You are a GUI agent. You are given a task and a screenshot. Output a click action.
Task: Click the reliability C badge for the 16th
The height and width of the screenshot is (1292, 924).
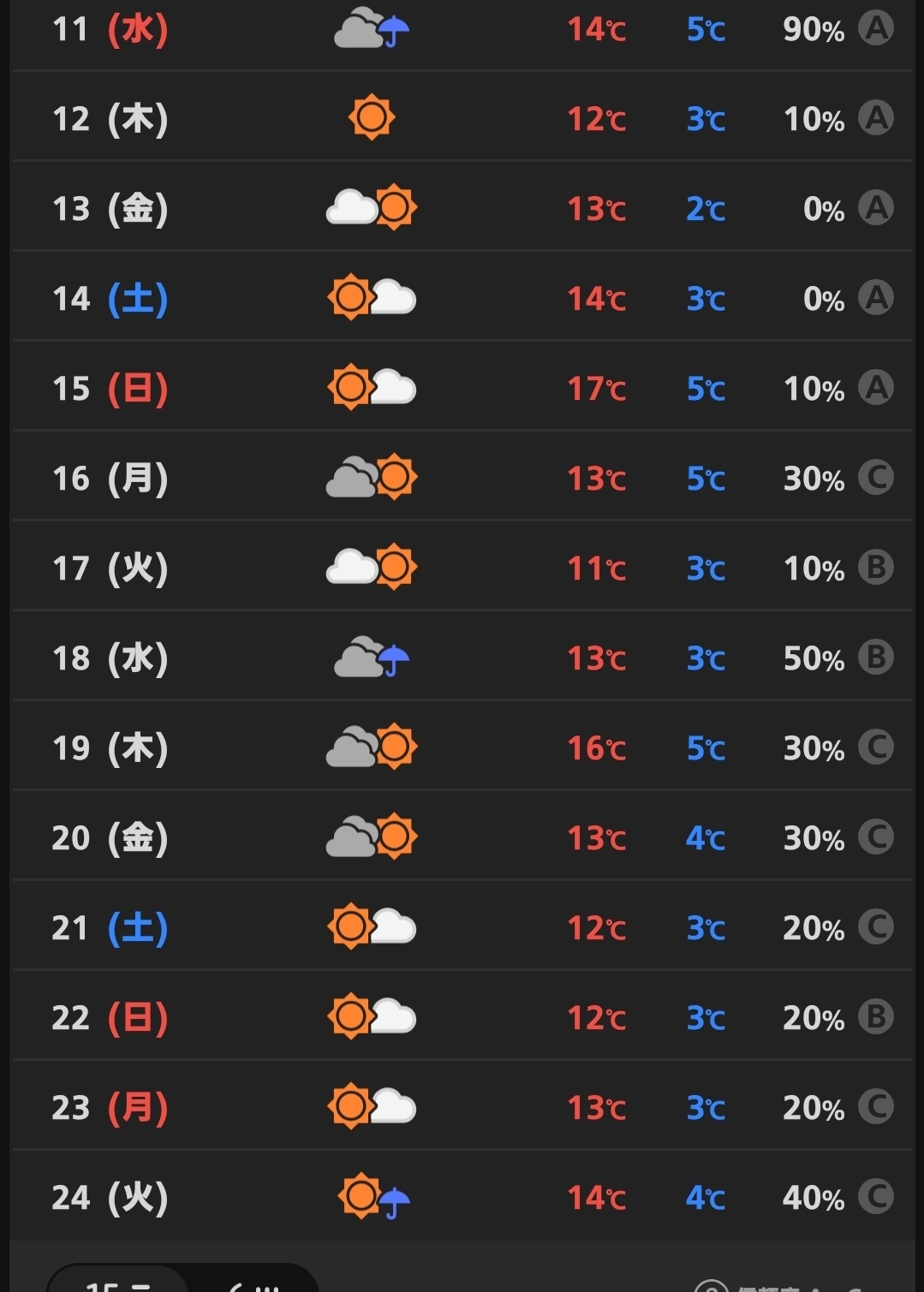pyautogui.click(x=876, y=477)
